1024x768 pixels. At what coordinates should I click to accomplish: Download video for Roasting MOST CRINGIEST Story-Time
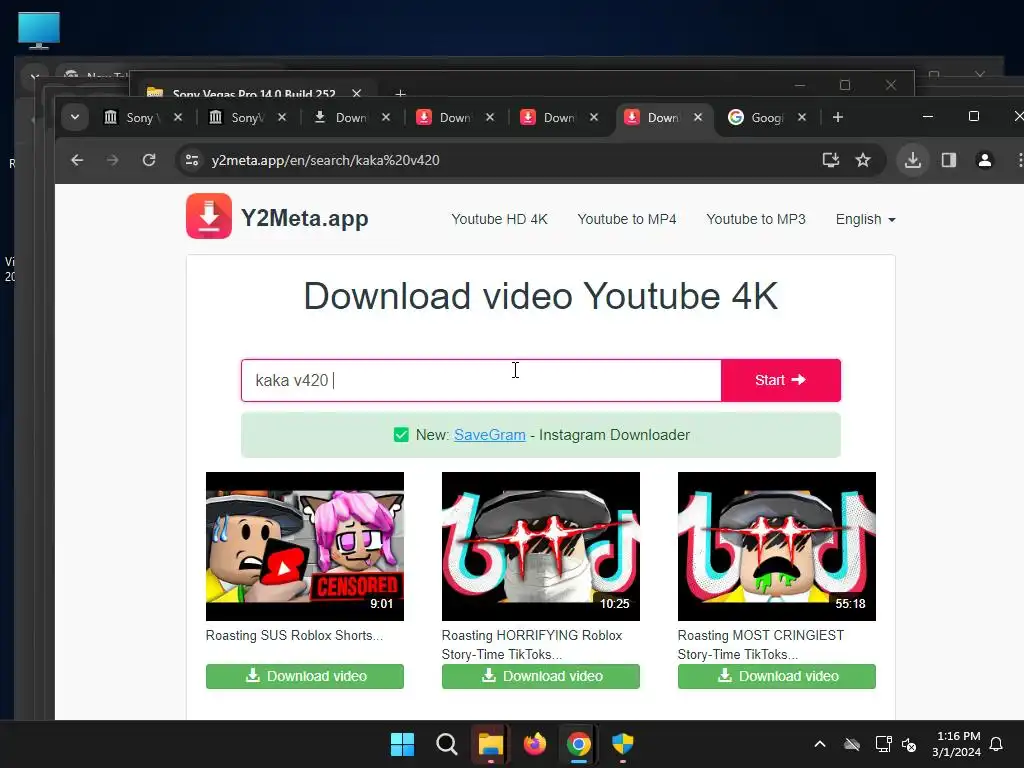click(x=776, y=676)
